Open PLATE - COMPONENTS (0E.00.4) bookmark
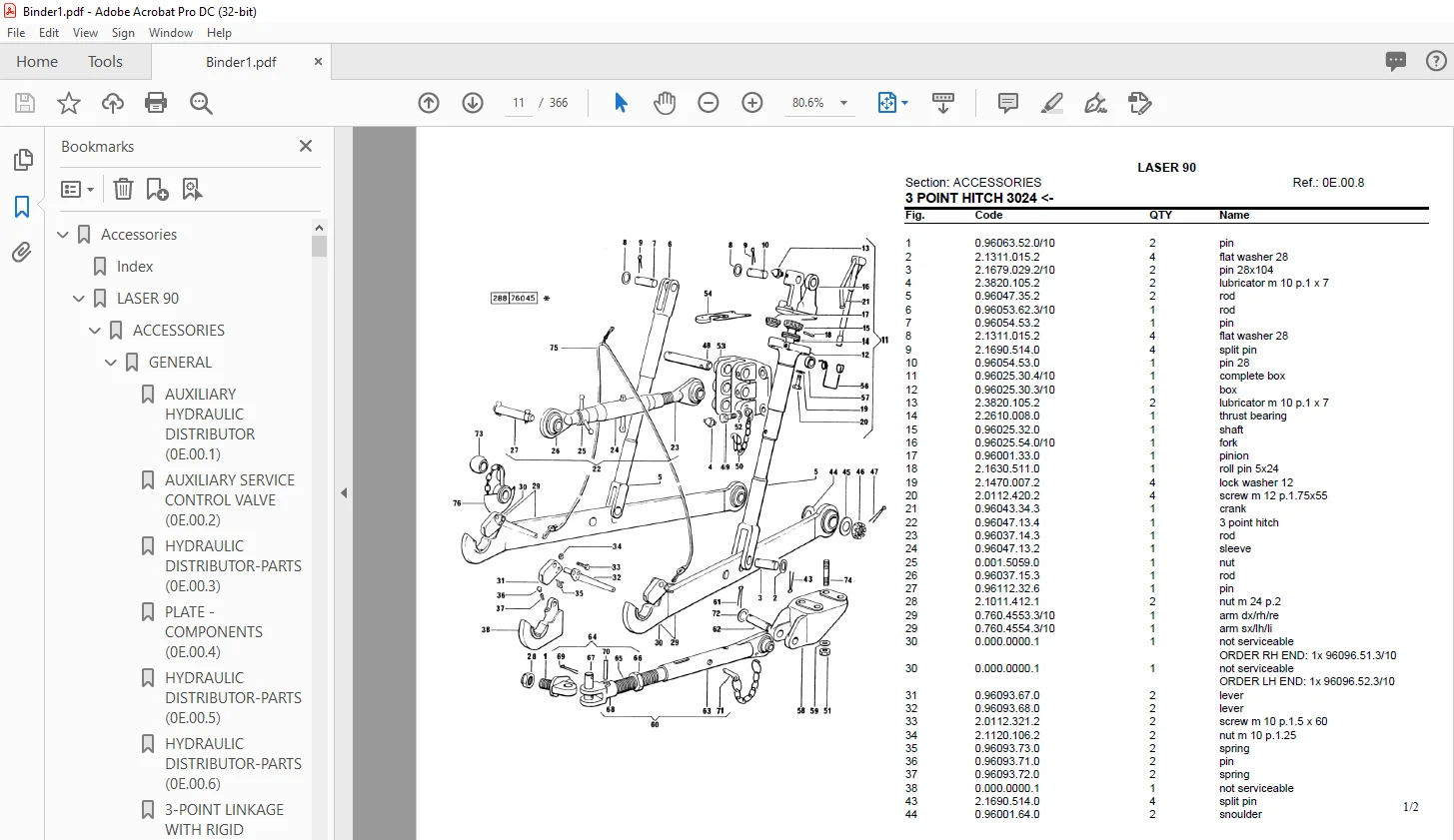The height and width of the screenshot is (840, 1454). click(x=214, y=632)
